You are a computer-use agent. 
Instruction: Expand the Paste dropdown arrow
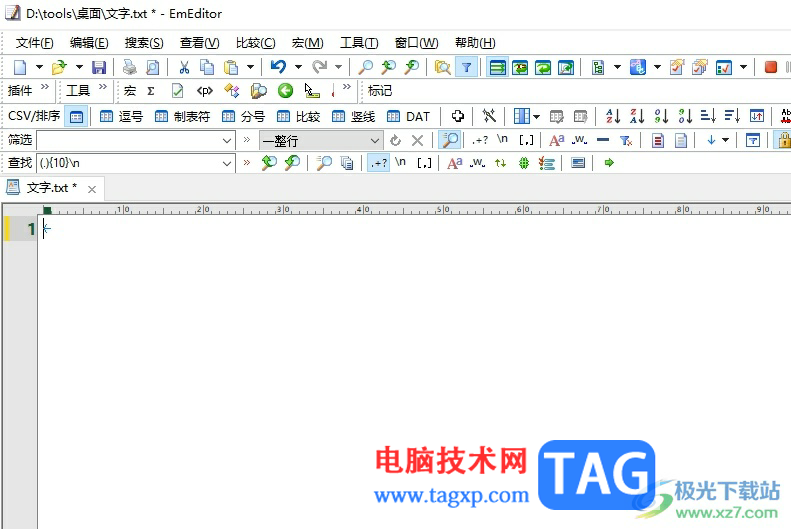[250, 67]
